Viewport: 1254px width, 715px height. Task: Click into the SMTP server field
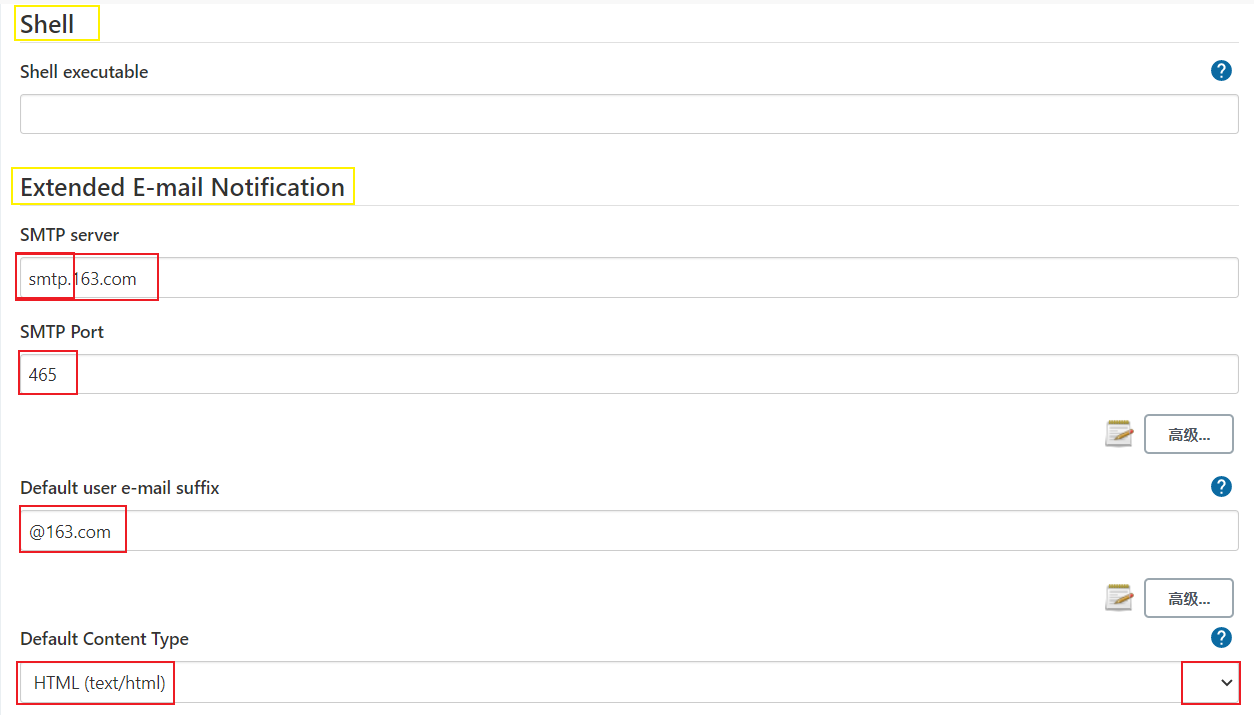(x=629, y=278)
